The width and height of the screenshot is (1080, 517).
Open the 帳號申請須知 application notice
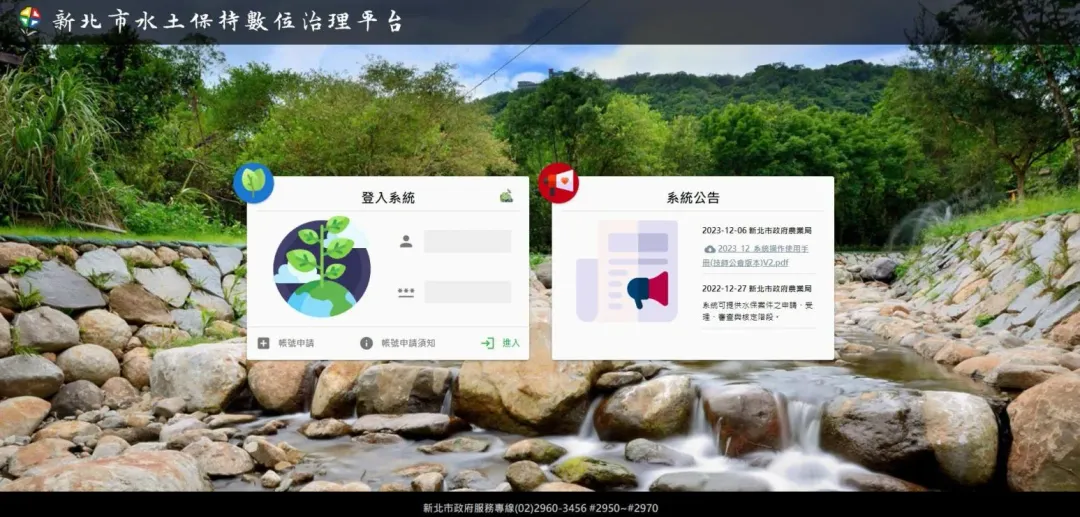[x=408, y=343]
